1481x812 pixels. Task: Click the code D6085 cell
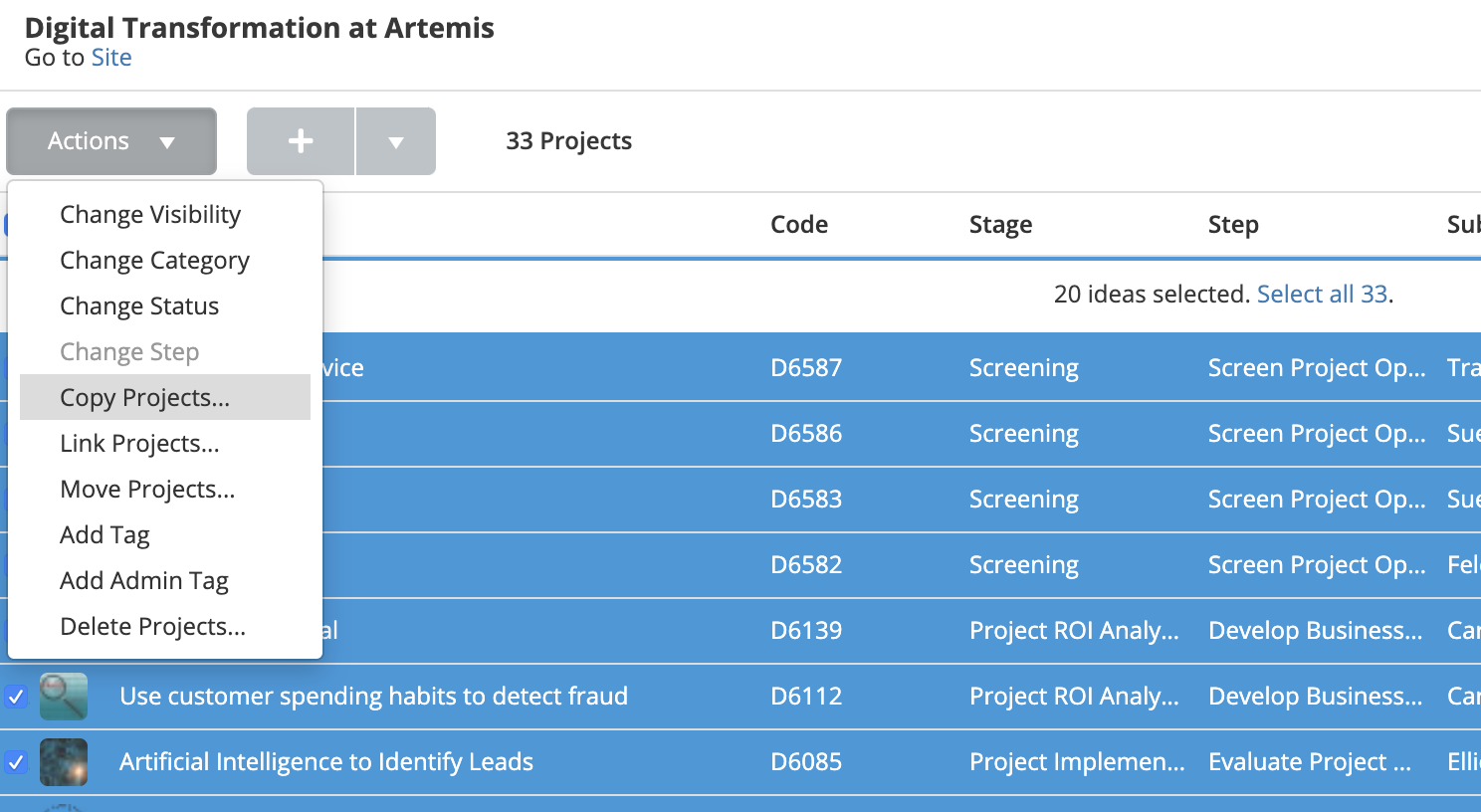tap(806, 762)
